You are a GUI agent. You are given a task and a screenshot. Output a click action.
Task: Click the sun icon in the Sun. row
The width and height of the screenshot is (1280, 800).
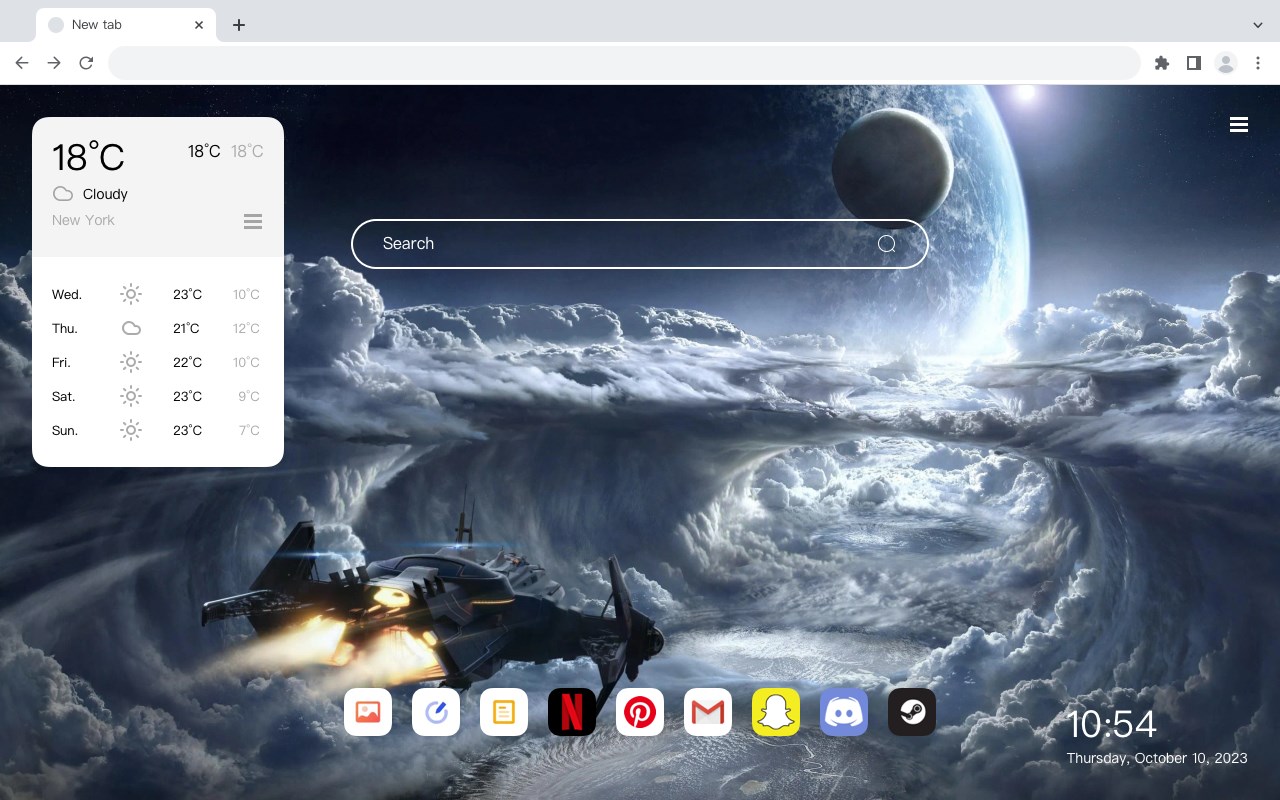131,430
